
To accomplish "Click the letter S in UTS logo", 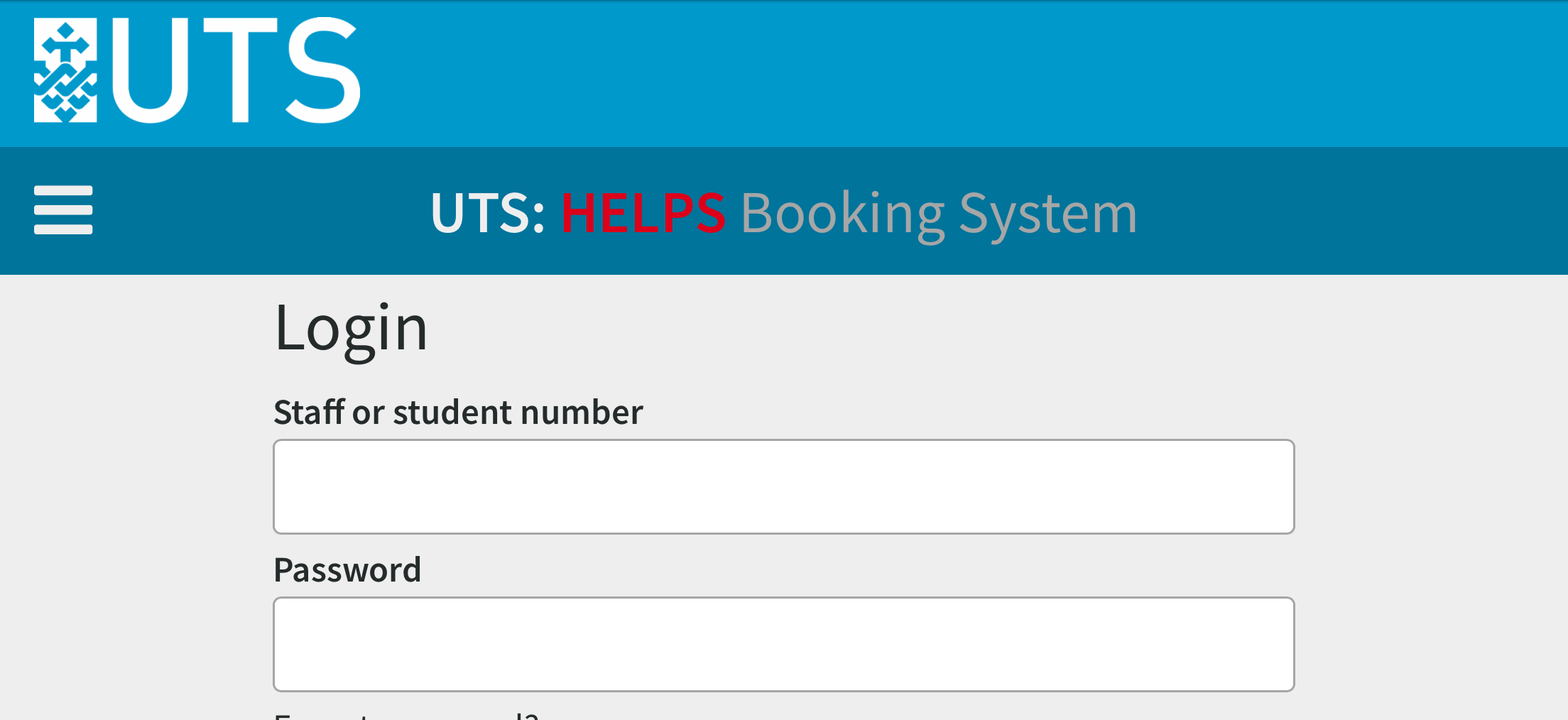I will click(323, 70).
